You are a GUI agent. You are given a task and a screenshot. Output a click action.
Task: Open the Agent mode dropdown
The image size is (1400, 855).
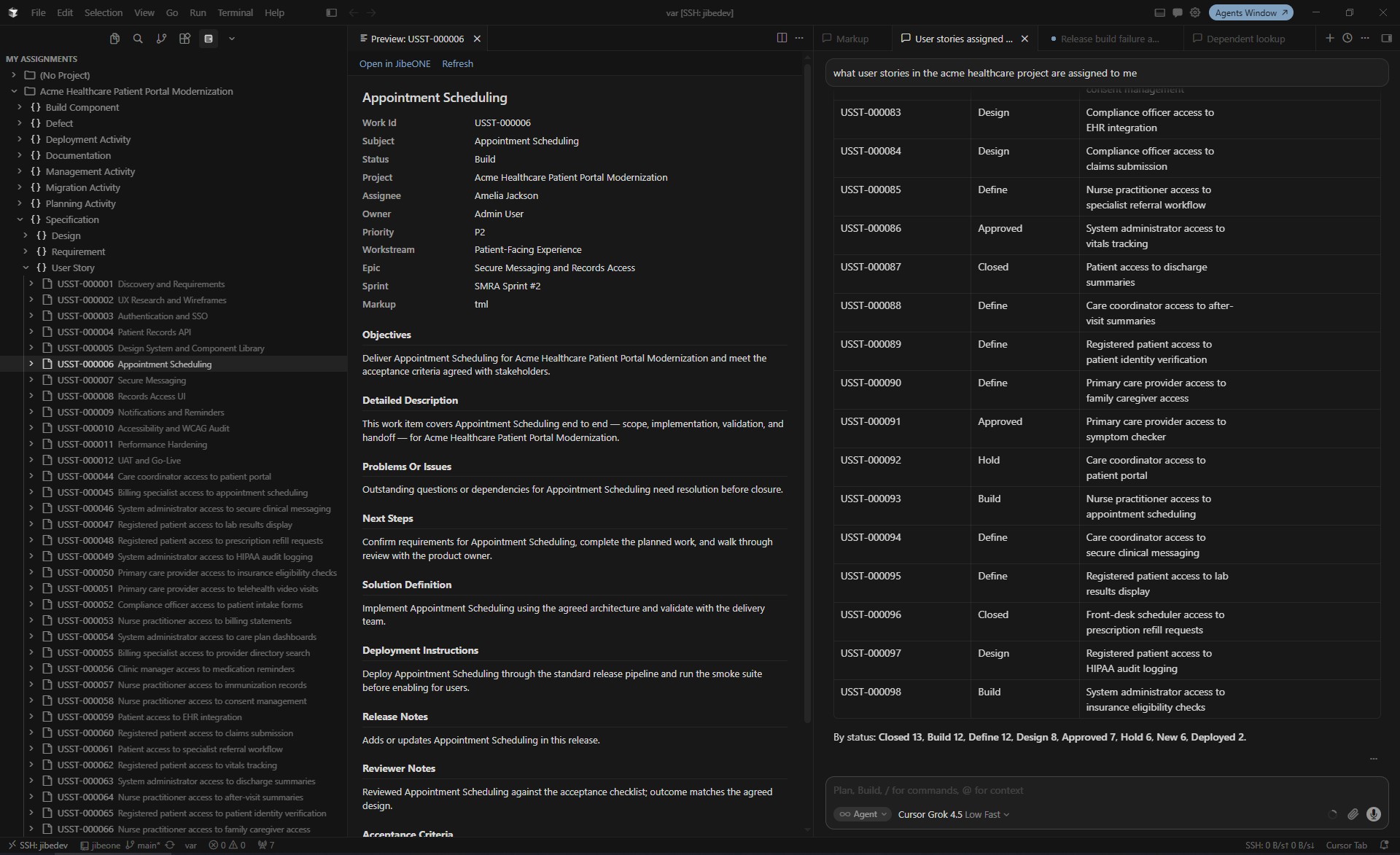[x=863, y=814]
